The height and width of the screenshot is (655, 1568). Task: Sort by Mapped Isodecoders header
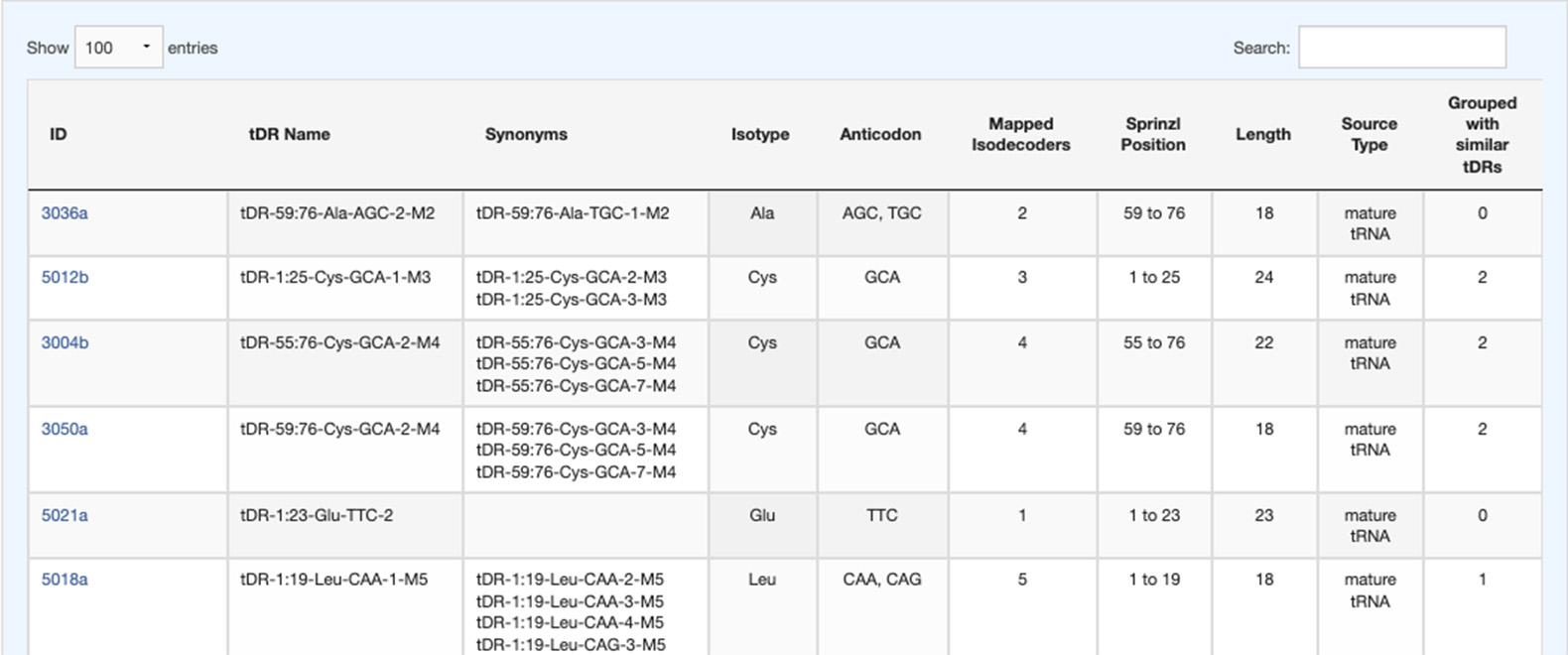(1020, 135)
